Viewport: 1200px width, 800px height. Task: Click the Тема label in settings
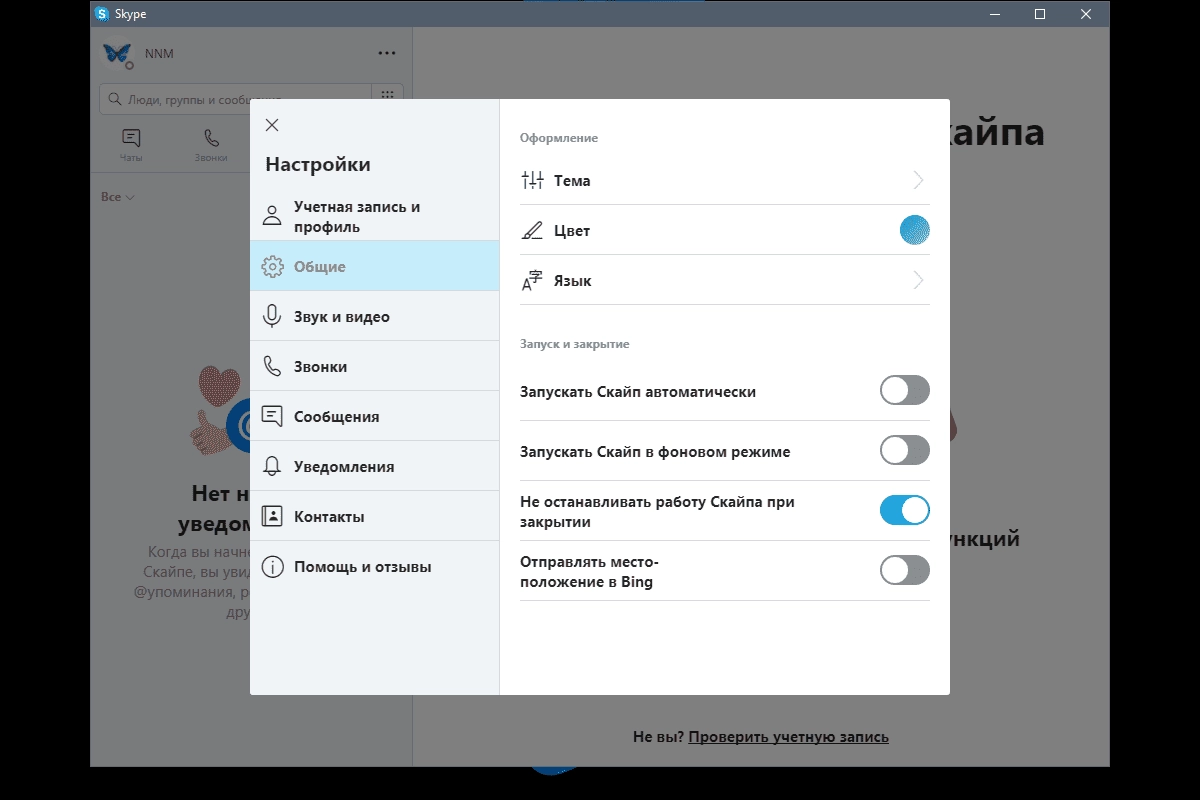click(572, 181)
